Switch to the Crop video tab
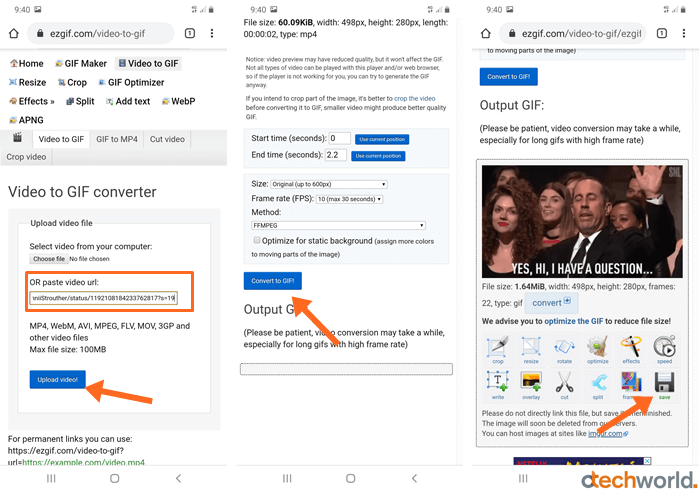699x491 pixels. coord(26,157)
